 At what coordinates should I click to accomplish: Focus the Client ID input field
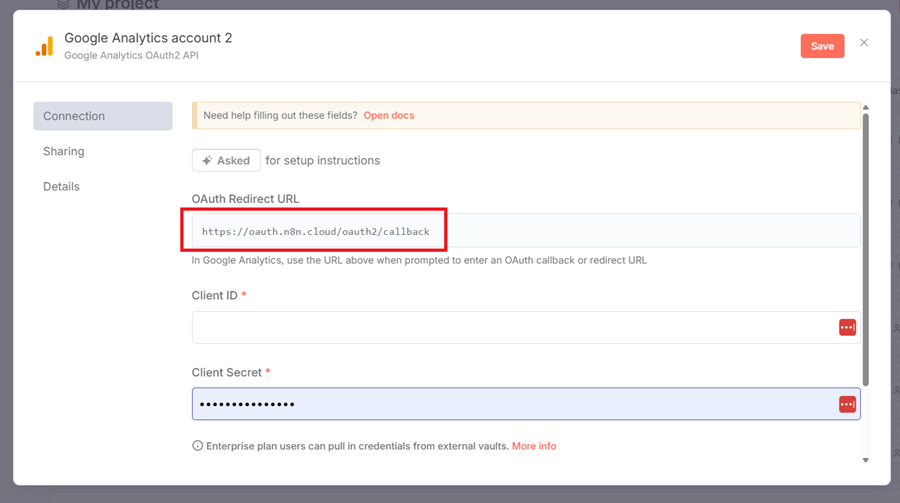click(x=510, y=328)
